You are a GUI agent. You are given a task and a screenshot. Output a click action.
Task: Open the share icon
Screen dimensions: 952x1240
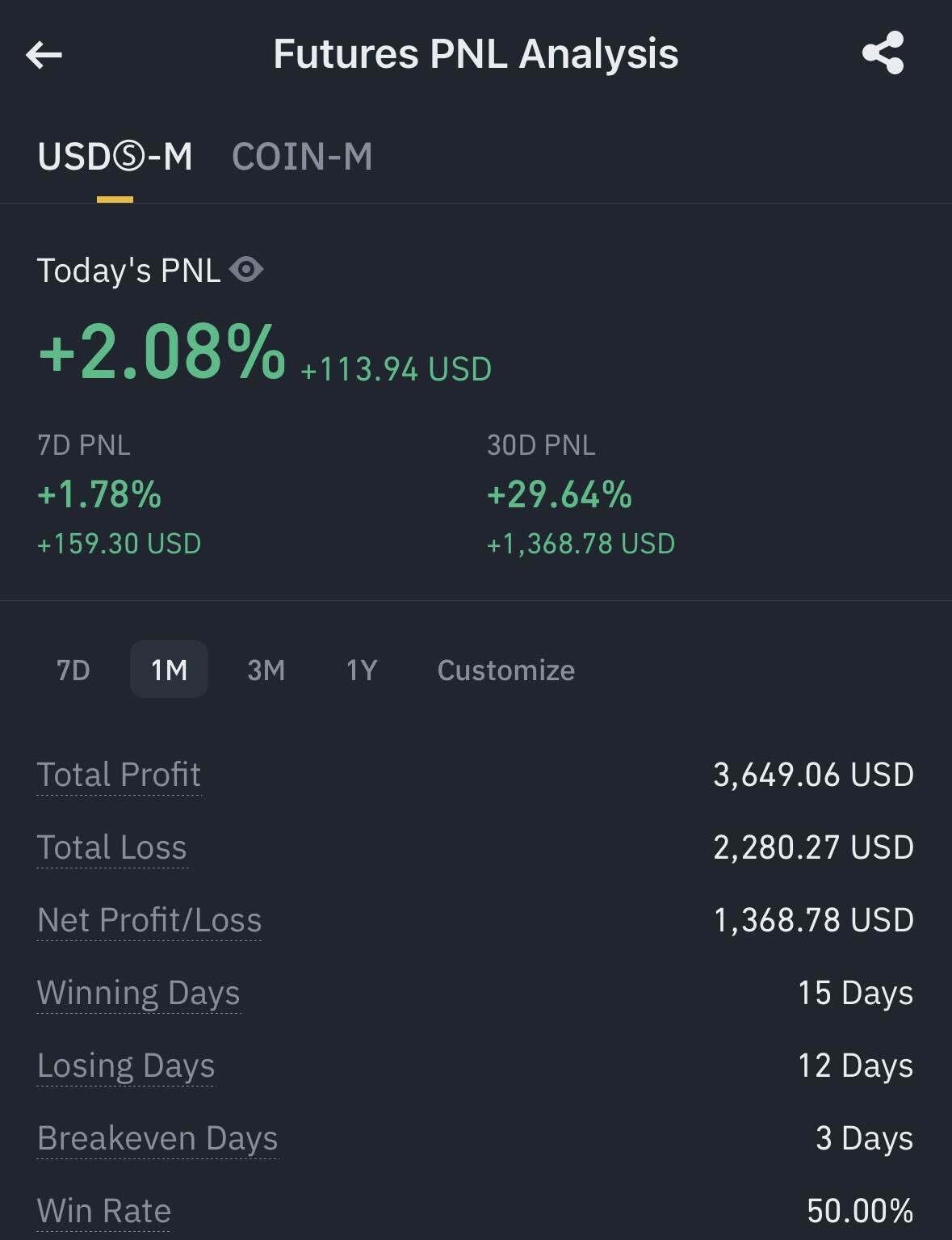tap(883, 53)
